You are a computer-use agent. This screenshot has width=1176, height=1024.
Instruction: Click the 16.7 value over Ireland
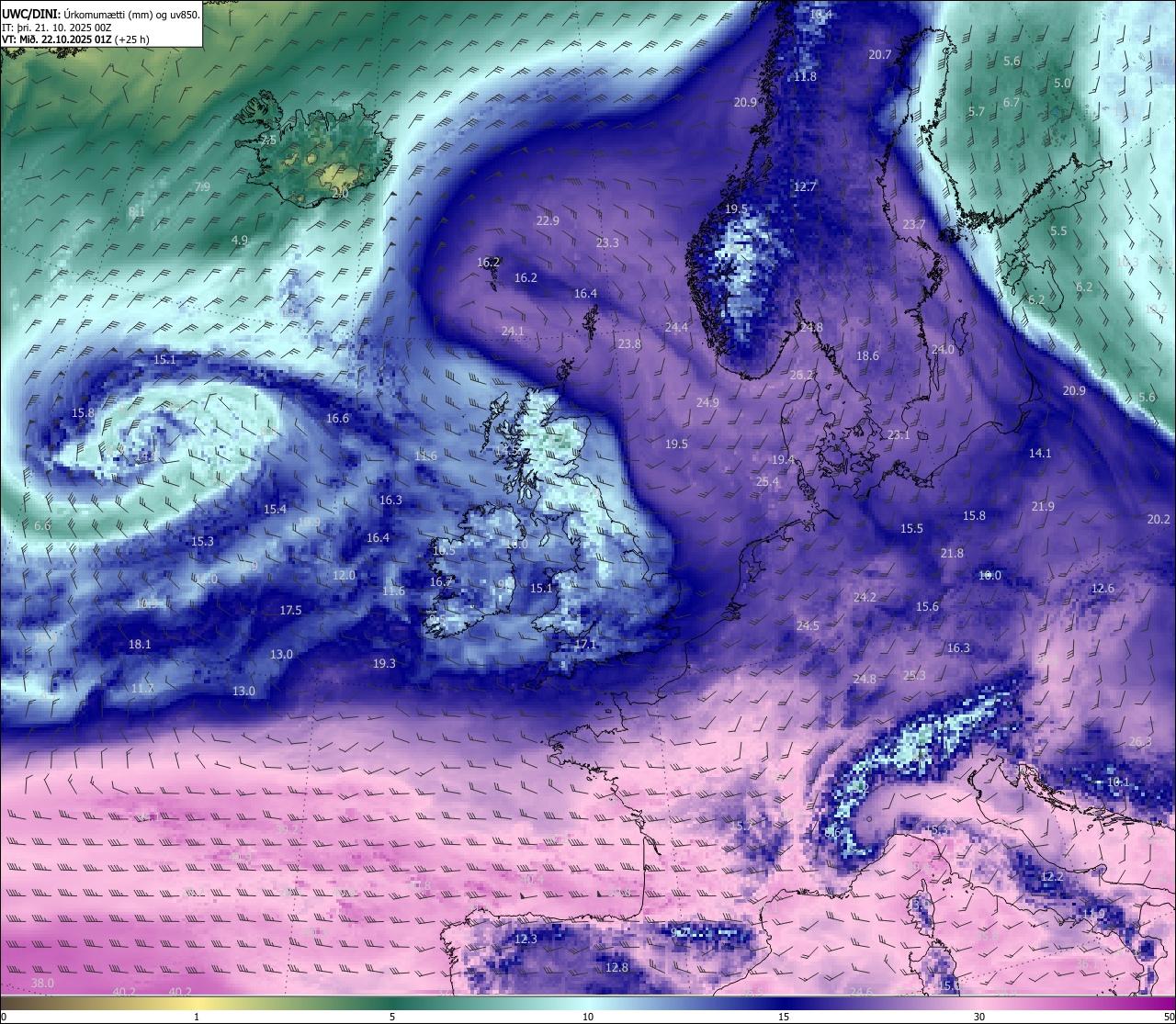click(441, 582)
